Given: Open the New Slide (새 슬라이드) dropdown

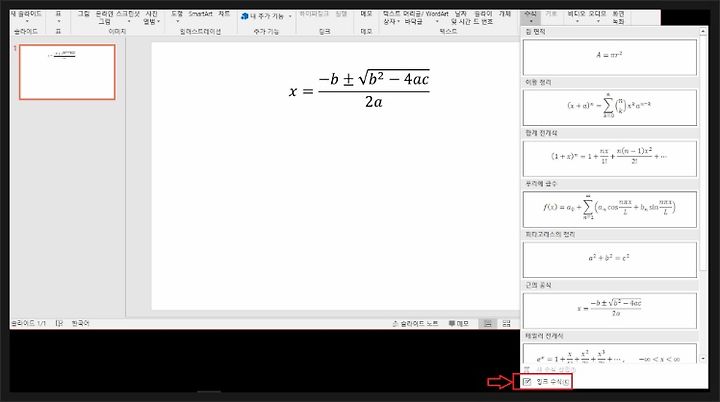Looking at the screenshot, I should click(x=27, y=17).
